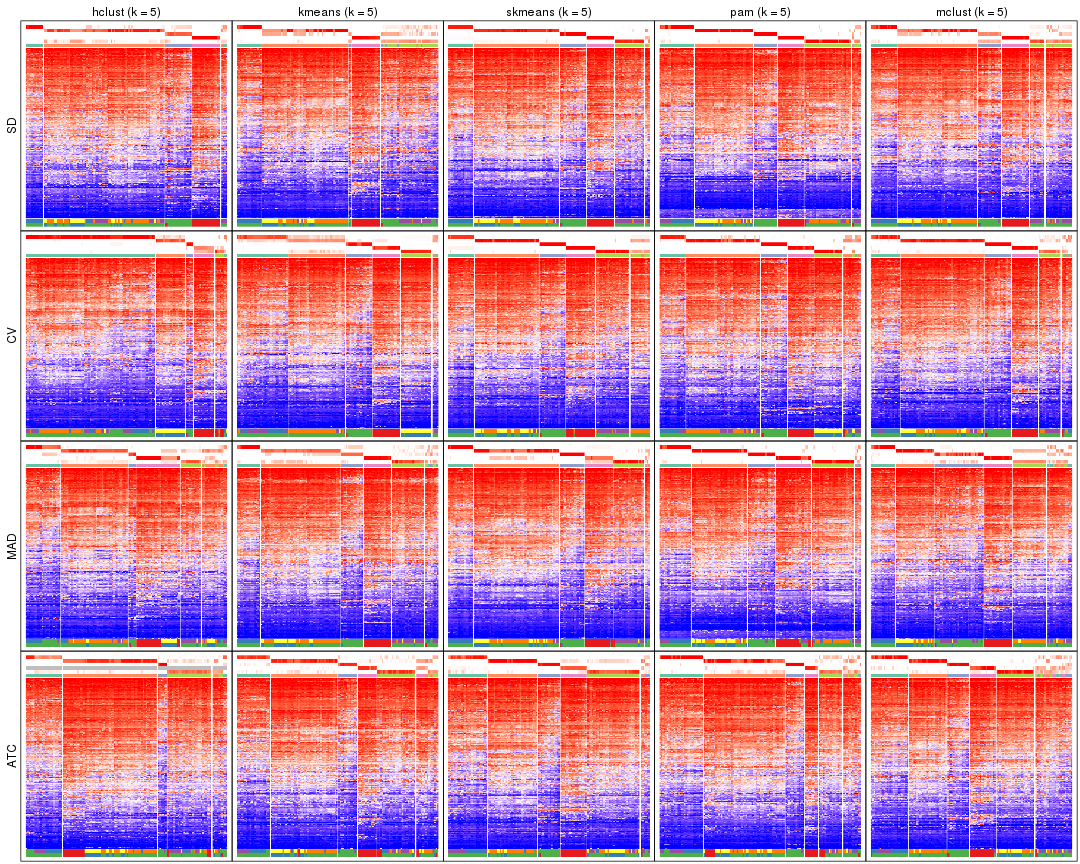The image size is (1080, 864).
Task: Select the SD row label tab
Action: click(x=10, y=120)
